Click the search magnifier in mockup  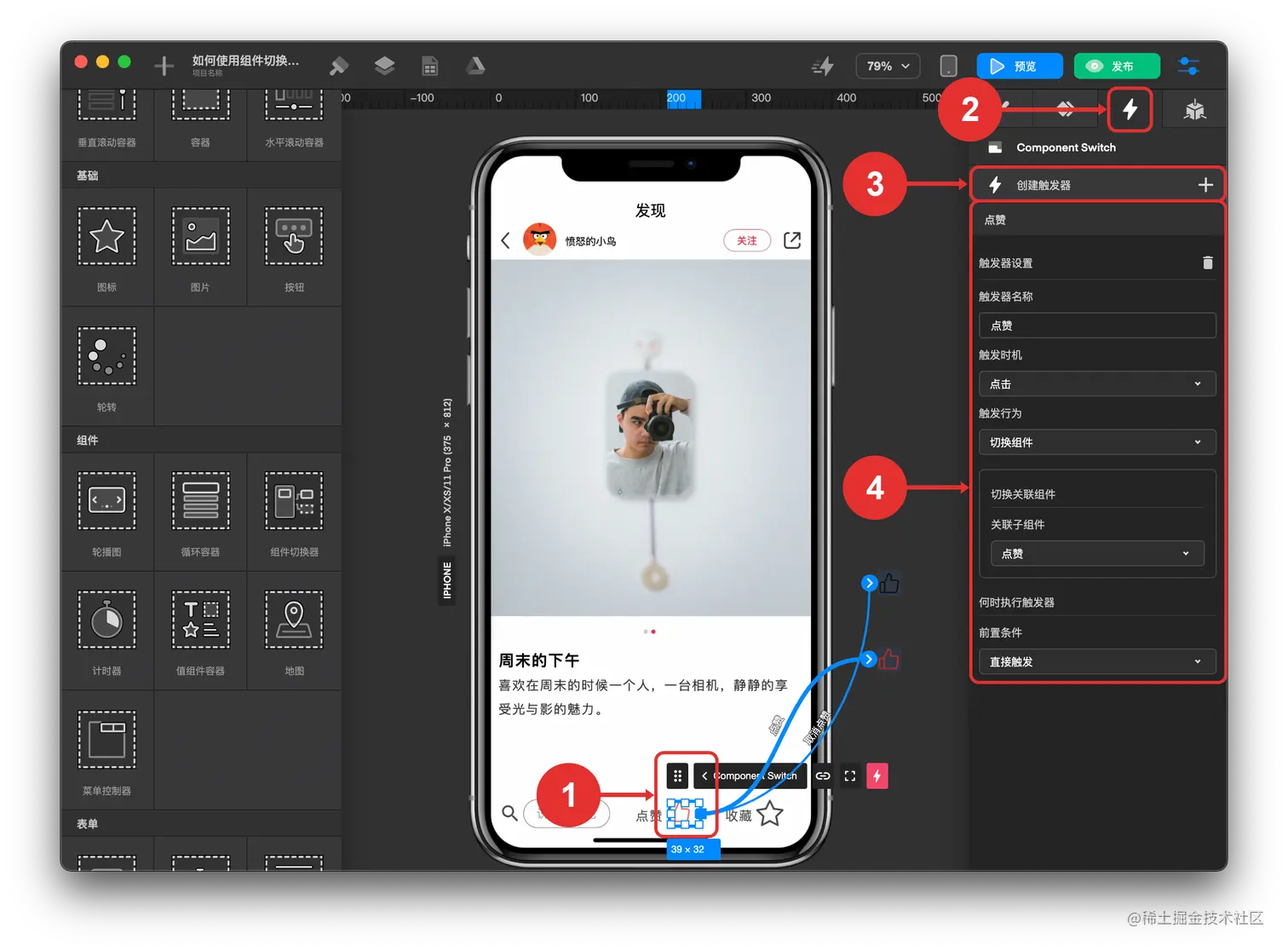pyautogui.click(x=509, y=813)
